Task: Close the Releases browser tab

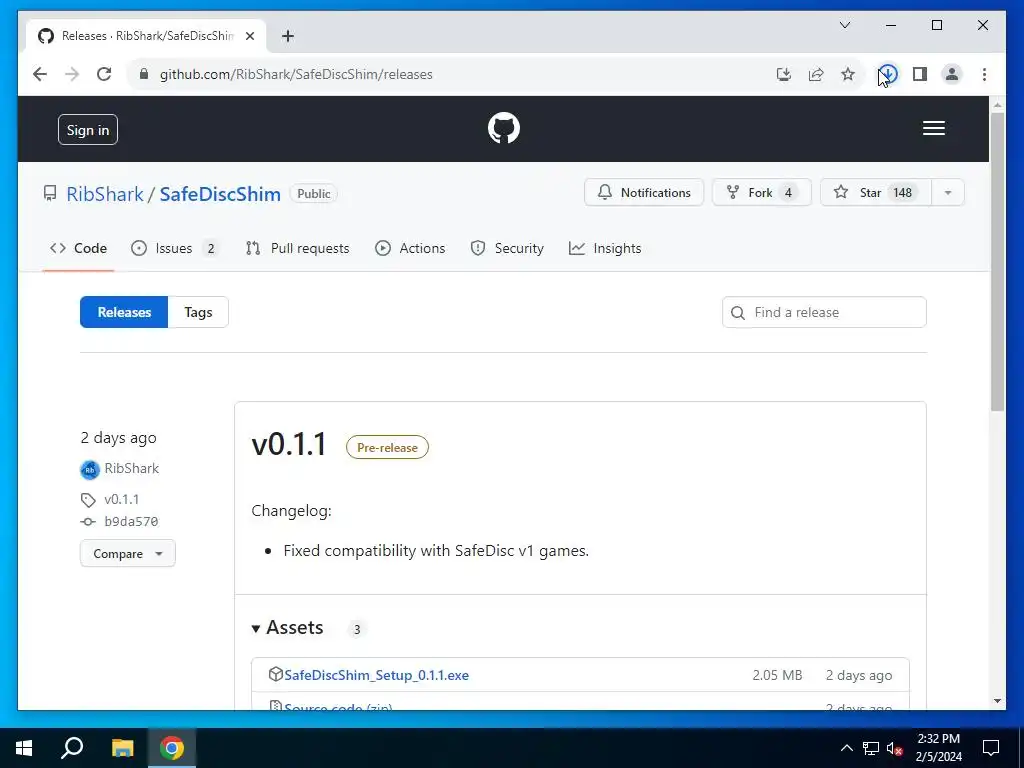Action: tap(249, 36)
